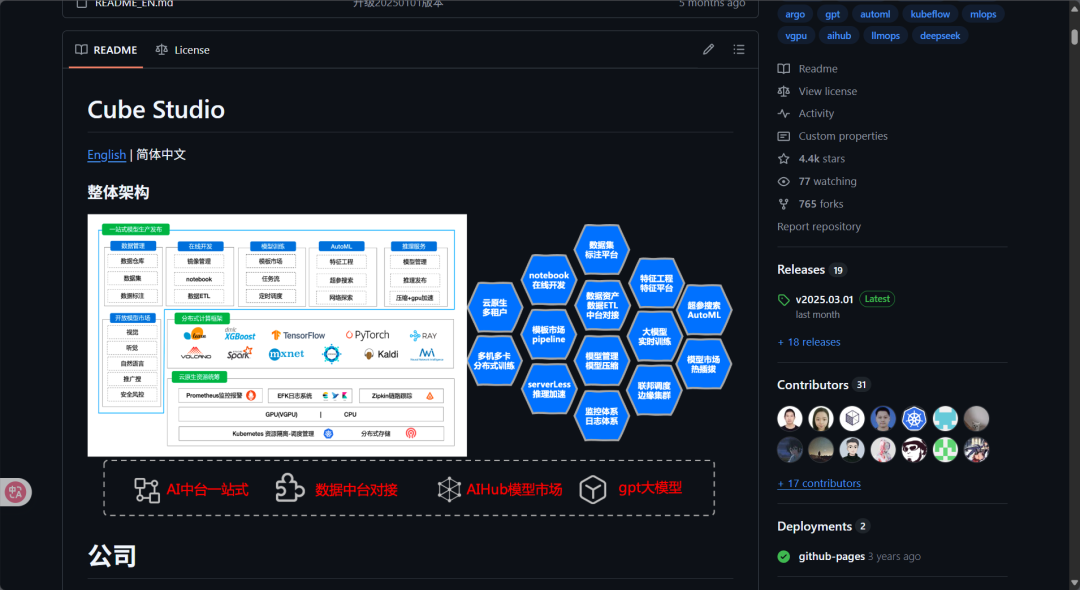Image resolution: width=1080 pixels, height=590 pixels.
Task: Click the scale icon beside License tab
Action: pos(161,50)
